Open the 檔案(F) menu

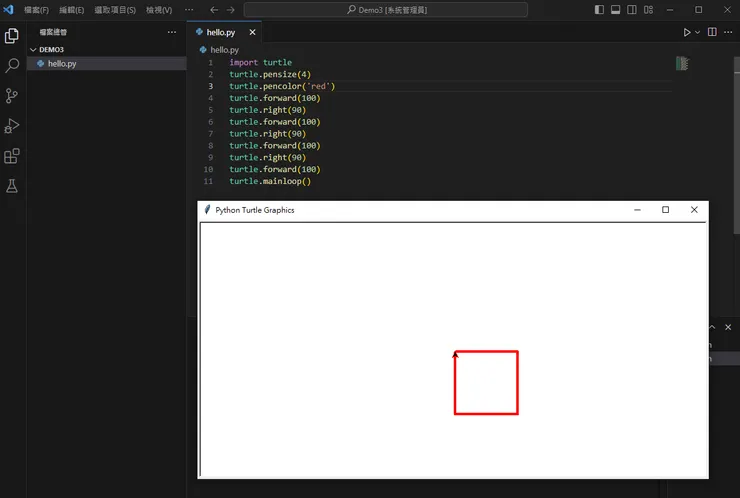tap(36, 10)
